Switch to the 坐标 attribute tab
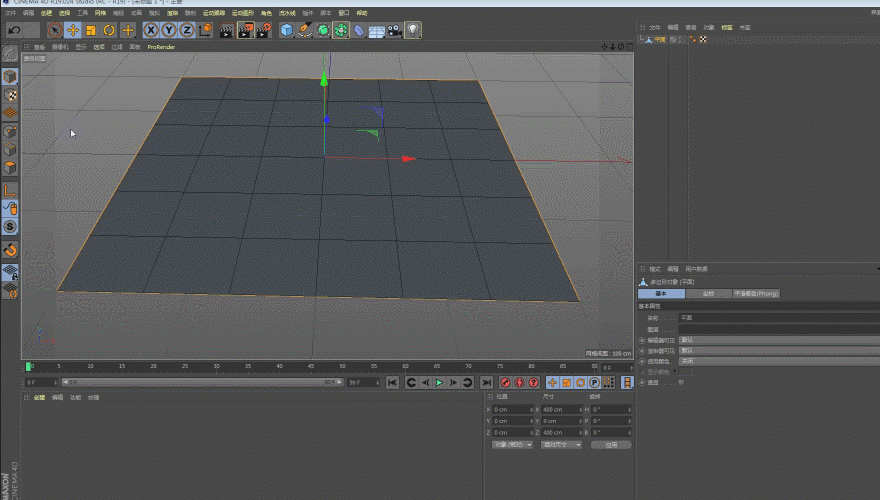 (708, 294)
